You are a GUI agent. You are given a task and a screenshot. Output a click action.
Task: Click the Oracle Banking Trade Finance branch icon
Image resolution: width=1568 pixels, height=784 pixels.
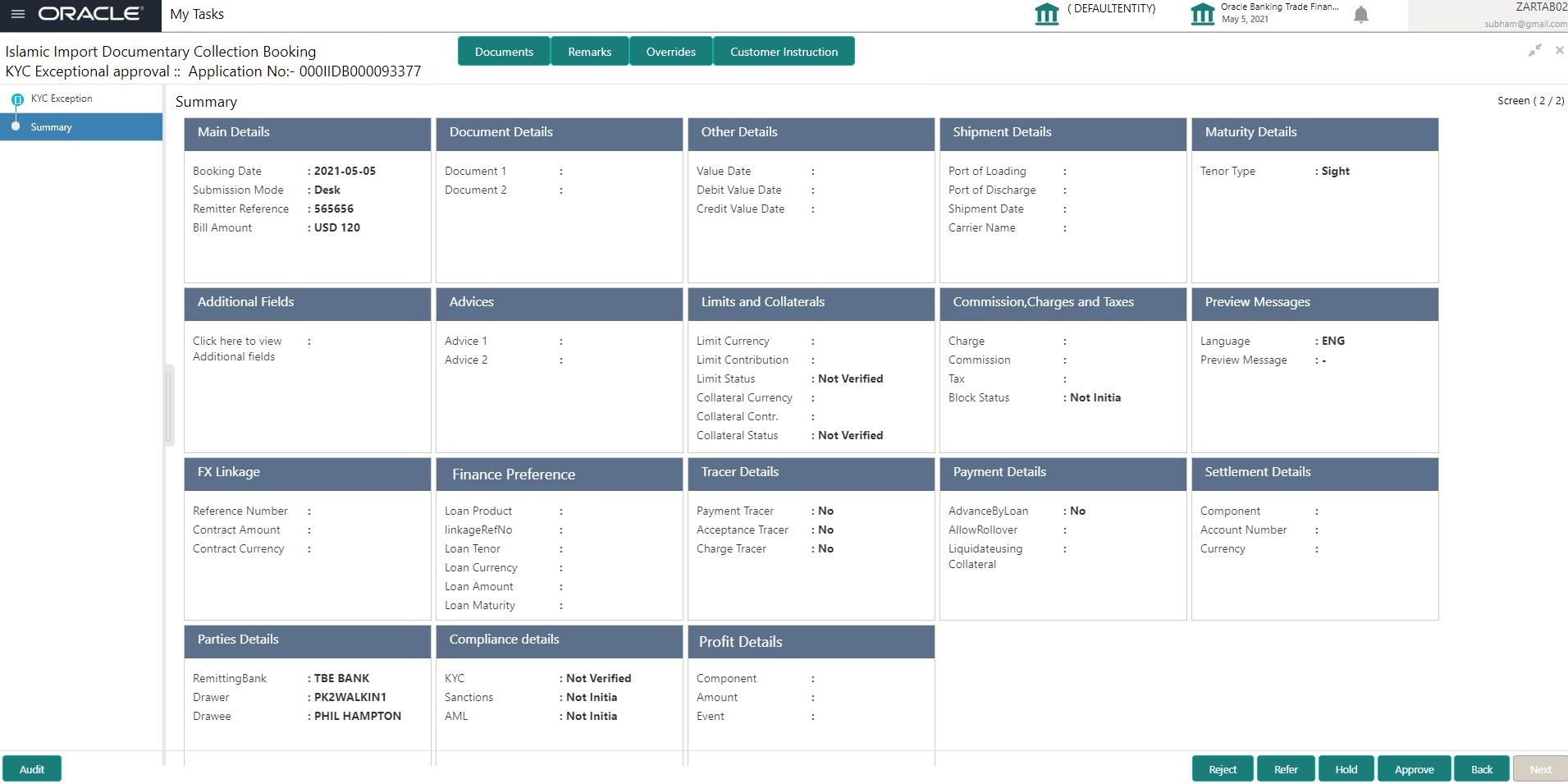coord(1201,12)
